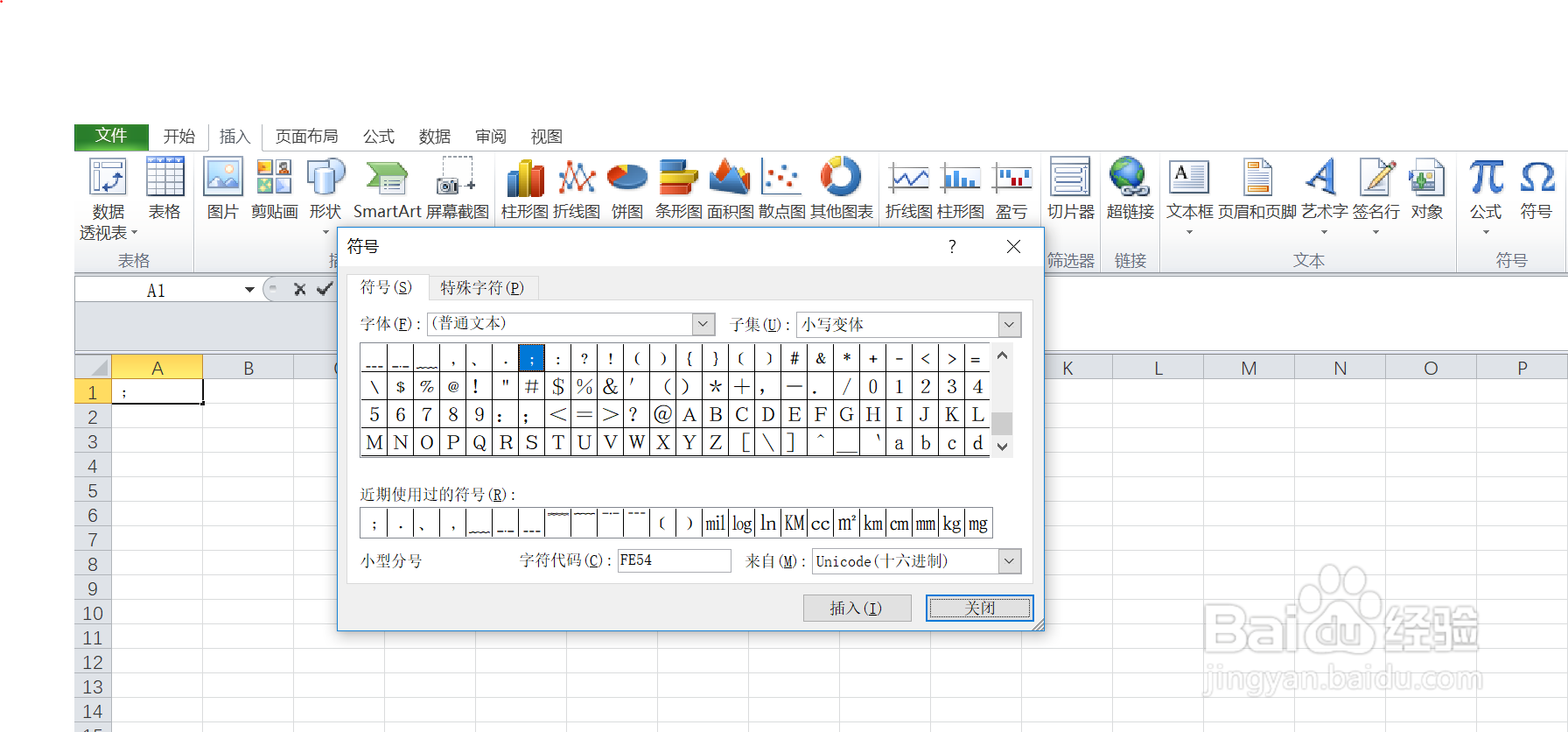The width and height of the screenshot is (1568, 732).
Task: Insert a Slicer (切片器)
Action: click(1071, 188)
